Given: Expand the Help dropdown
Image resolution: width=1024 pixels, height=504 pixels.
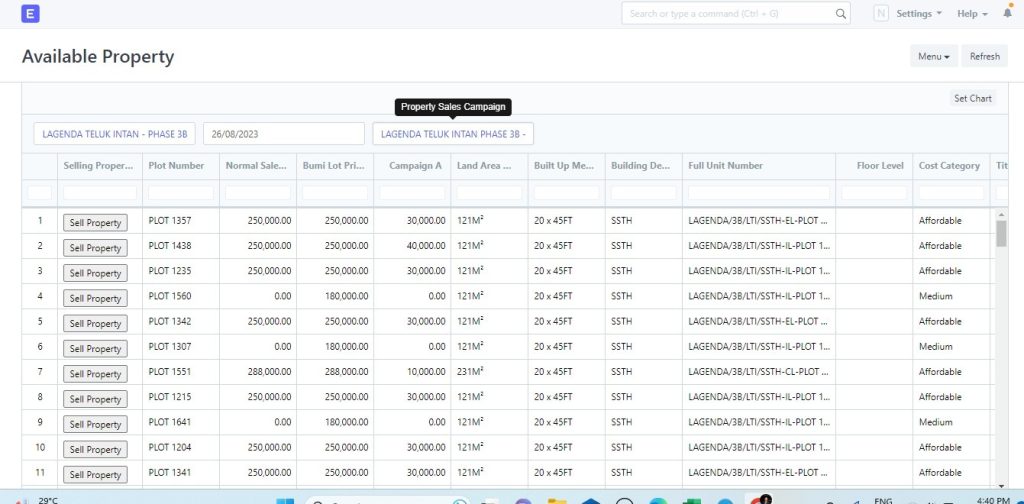Looking at the screenshot, I should pyautogui.click(x=972, y=14).
